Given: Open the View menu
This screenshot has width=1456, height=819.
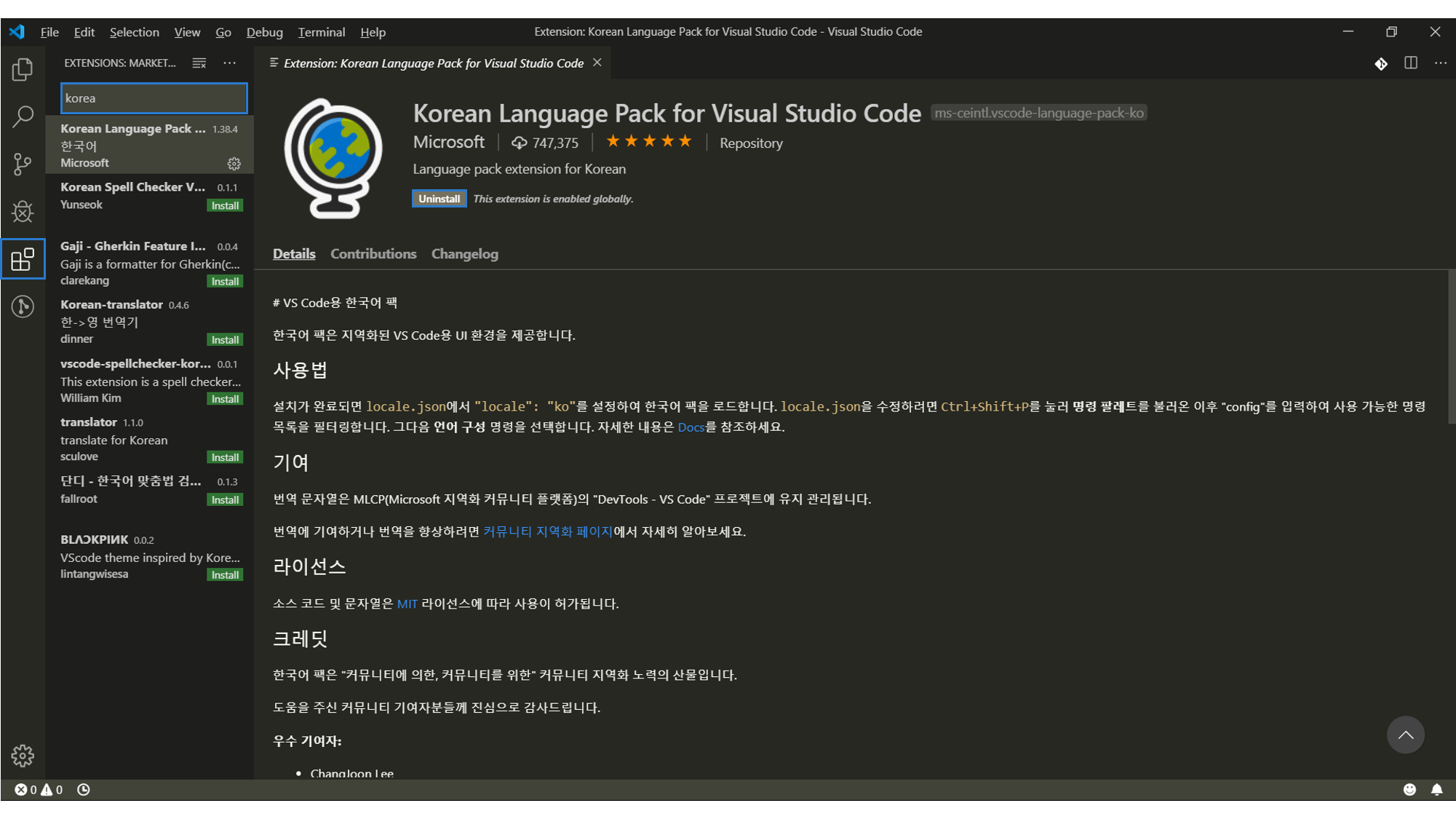Looking at the screenshot, I should [x=187, y=32].
